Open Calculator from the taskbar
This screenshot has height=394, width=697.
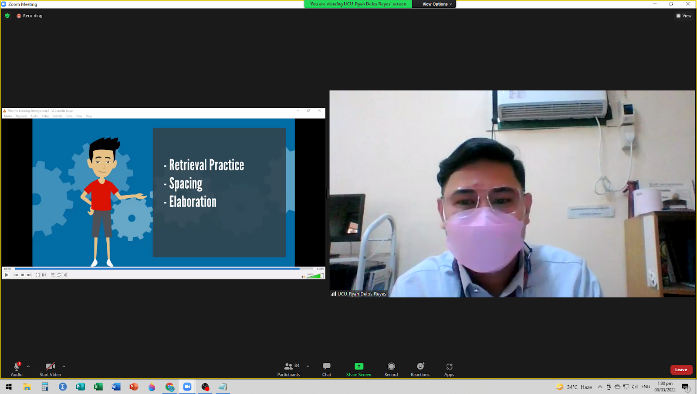(x=44, y=387)
